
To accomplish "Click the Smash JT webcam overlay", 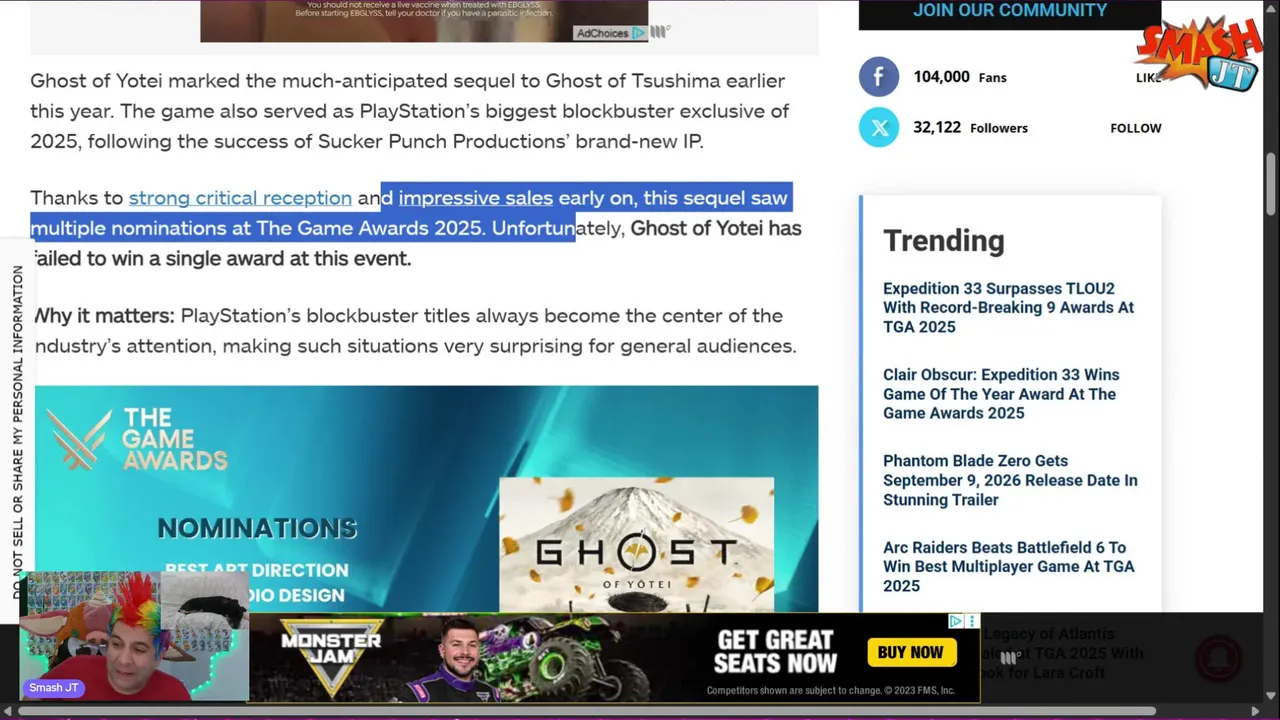I will click(x=134, y=636).
